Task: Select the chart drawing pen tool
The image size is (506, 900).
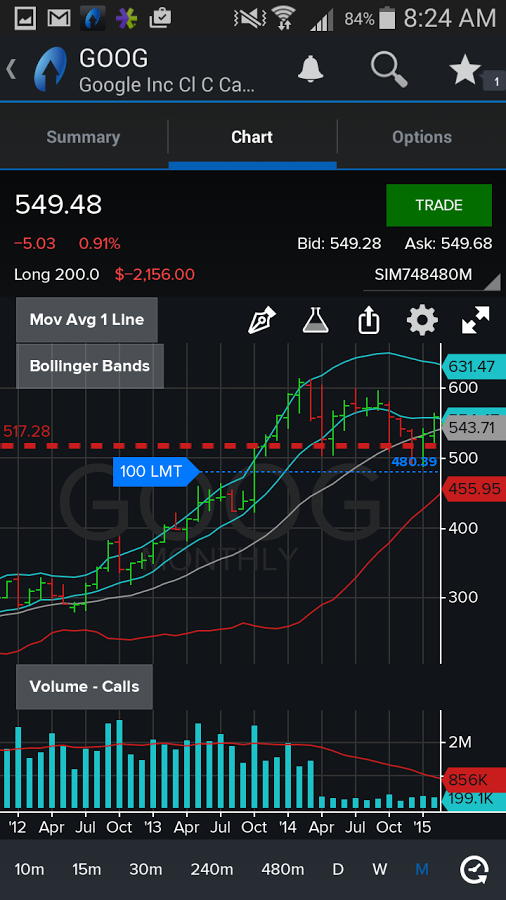Action: pos(262,320)
